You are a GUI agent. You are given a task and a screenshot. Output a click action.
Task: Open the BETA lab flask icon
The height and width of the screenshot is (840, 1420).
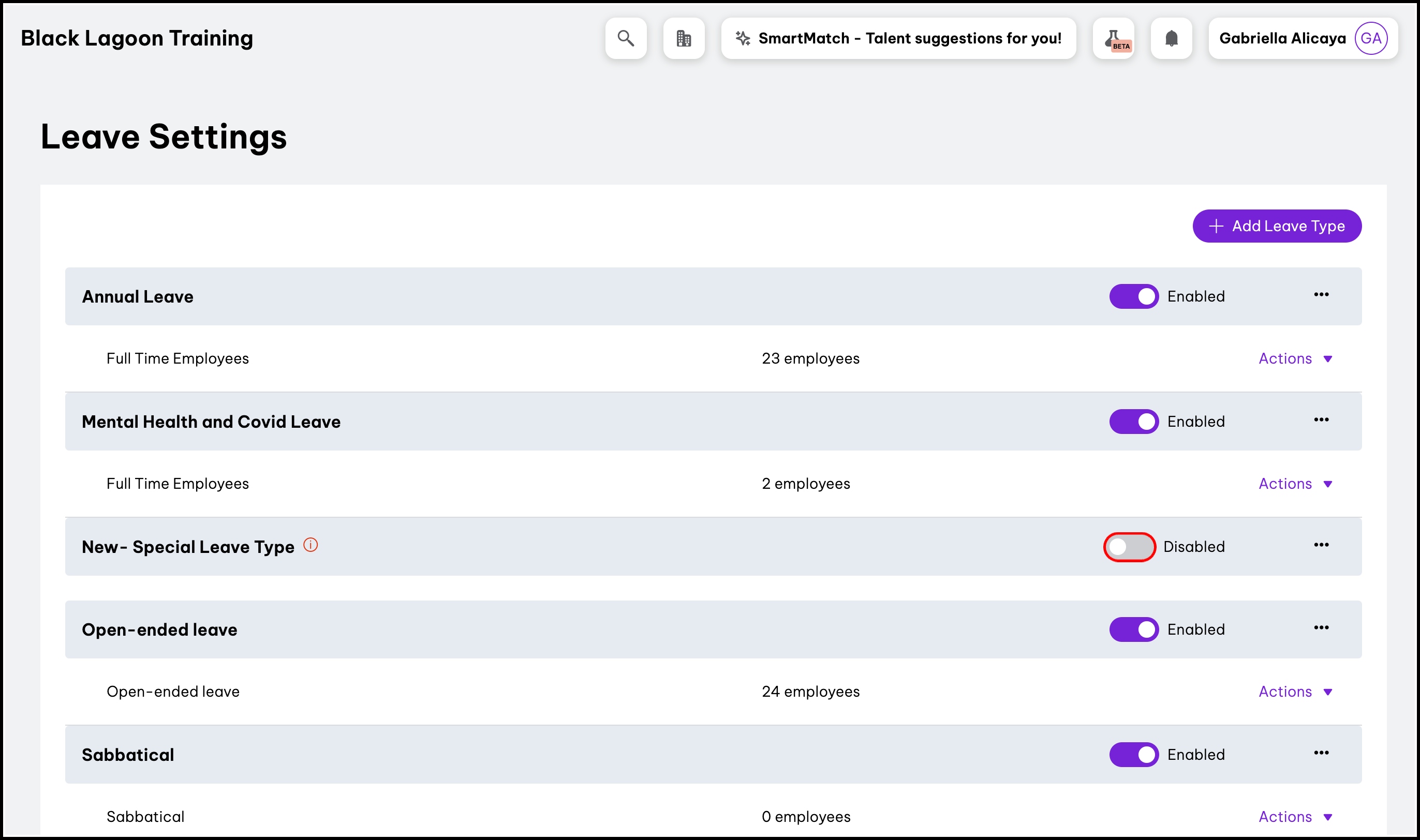coord(1113,38)
